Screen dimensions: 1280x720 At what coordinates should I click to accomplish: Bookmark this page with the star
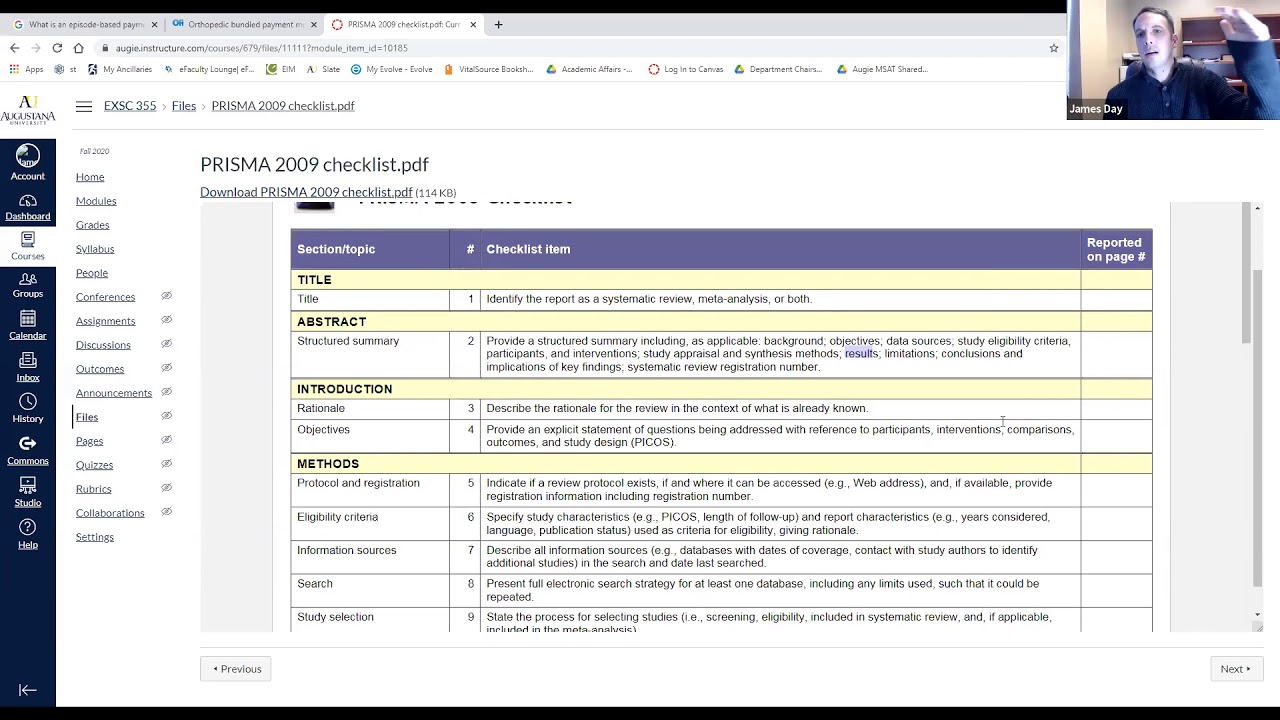pos(1053,48)
